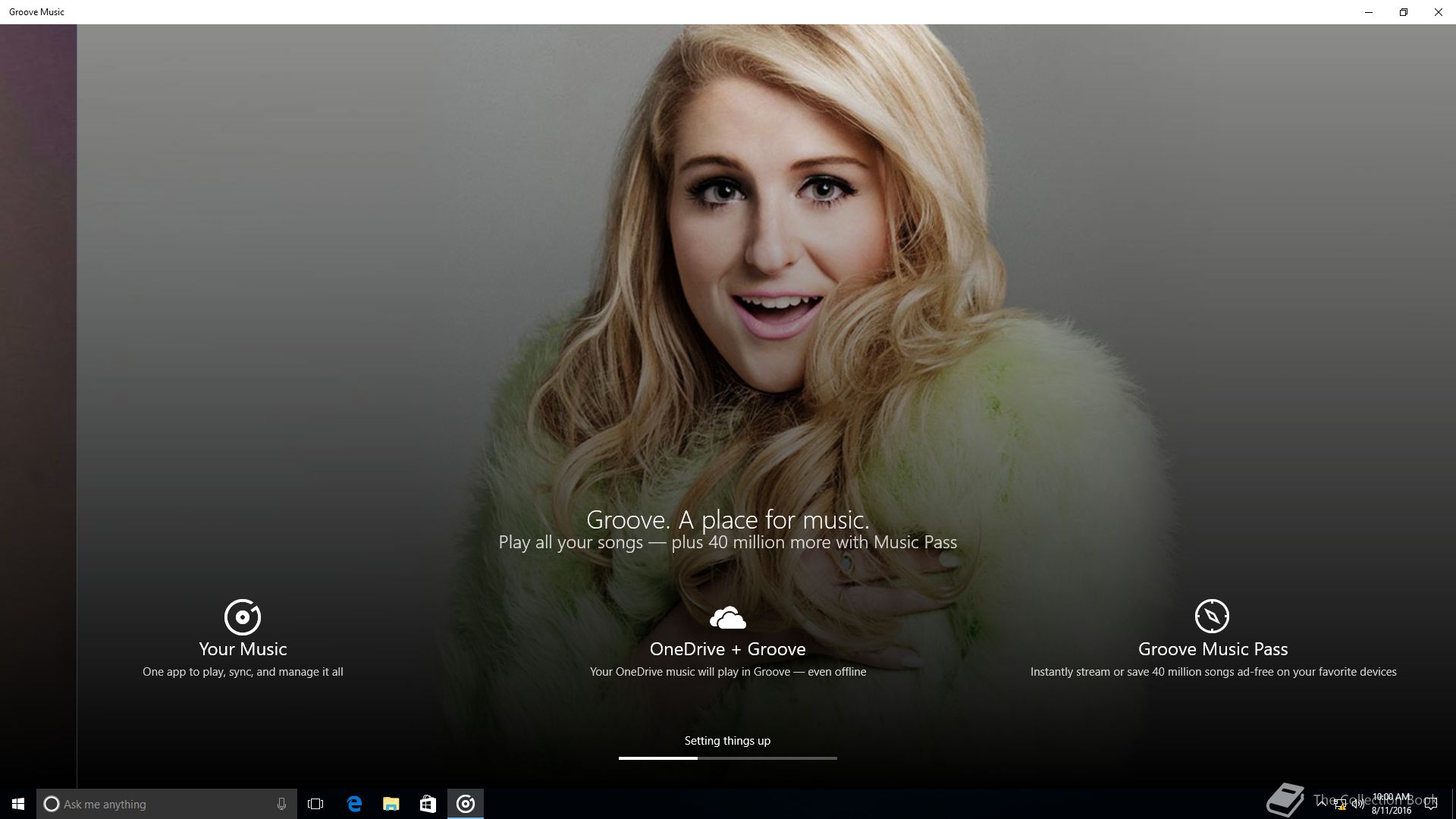1456x819 pixels.
Task: Click 'Your OneDrive music will play' description
Action: [727, 672]
